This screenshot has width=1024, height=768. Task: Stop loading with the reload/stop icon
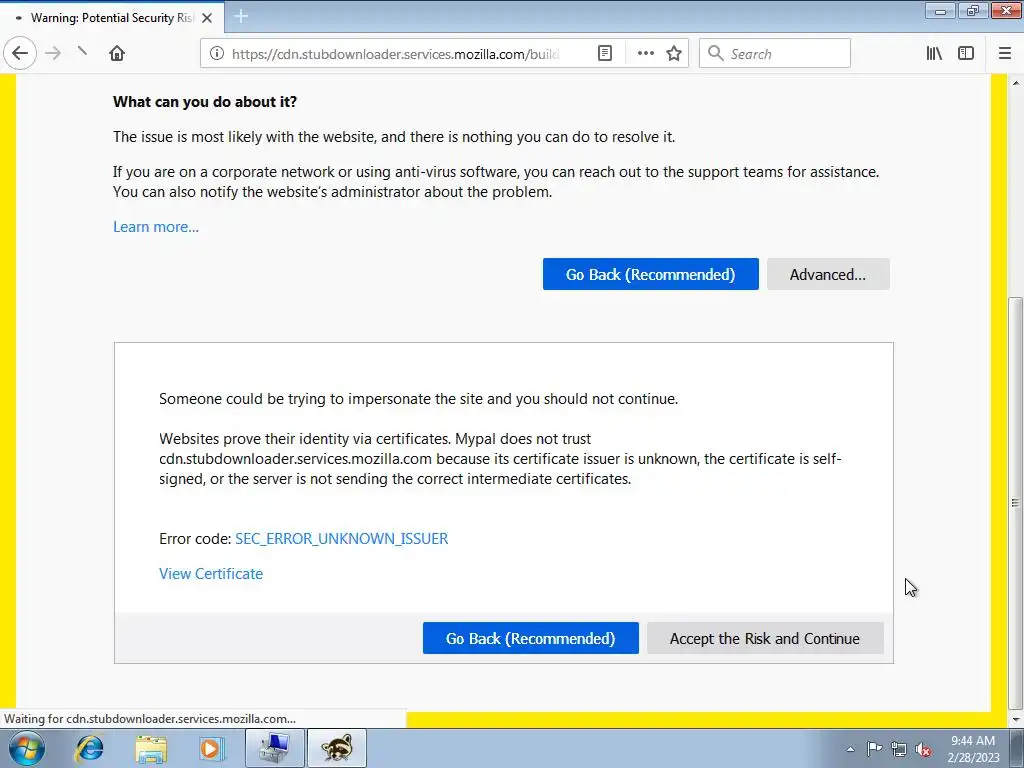(x=82, y=51)
